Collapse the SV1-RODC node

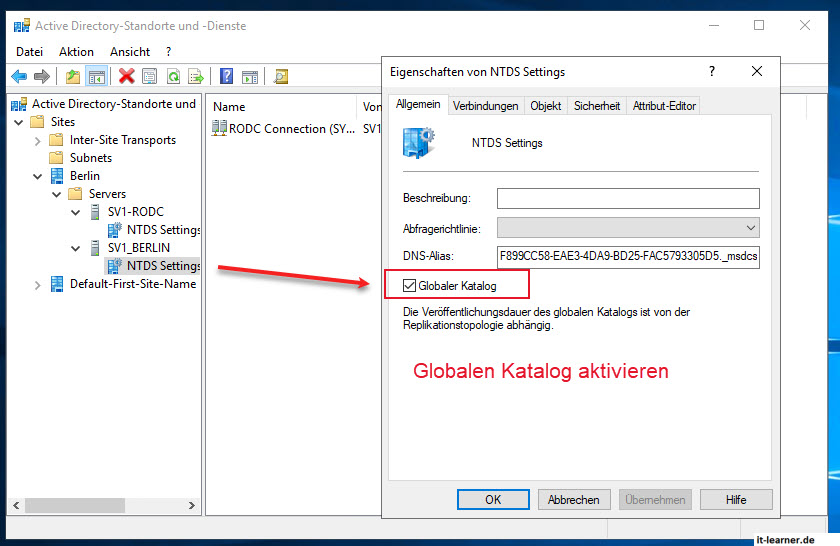(76, 212)
